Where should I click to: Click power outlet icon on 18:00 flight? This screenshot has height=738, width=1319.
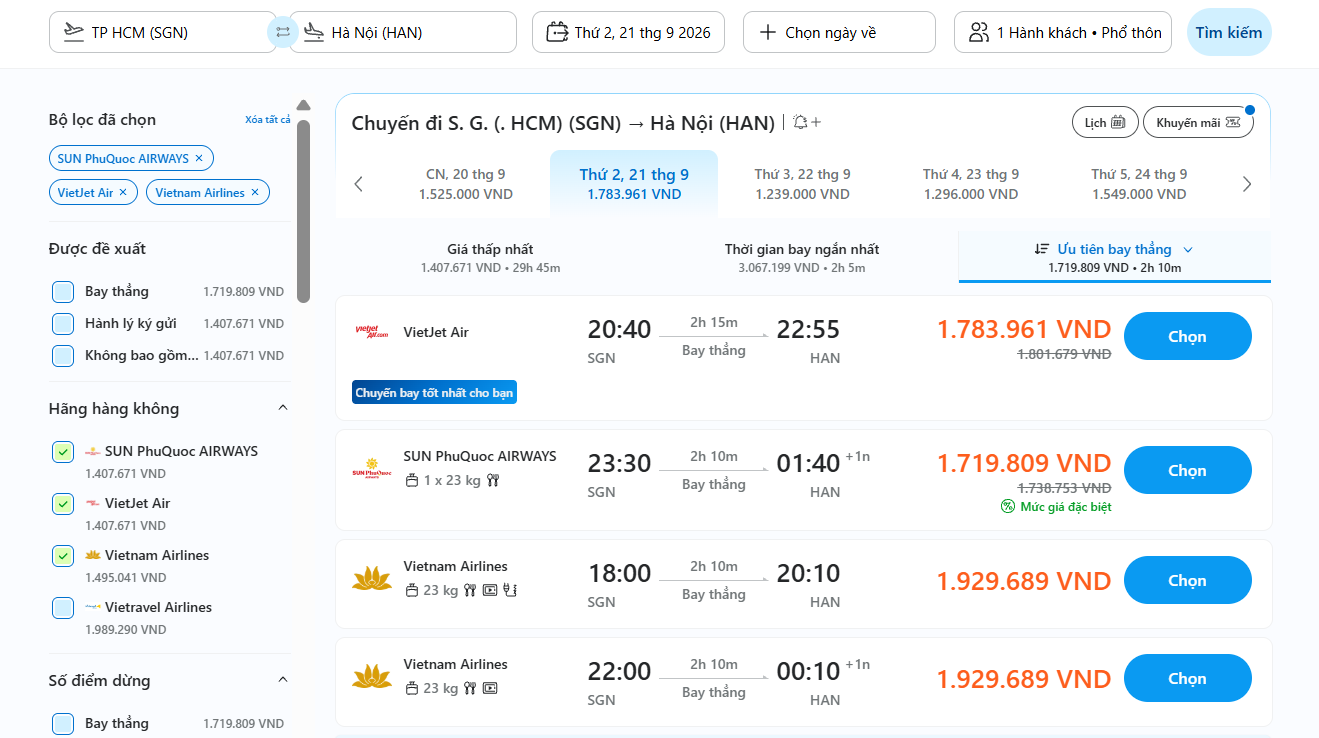(509, 590)
